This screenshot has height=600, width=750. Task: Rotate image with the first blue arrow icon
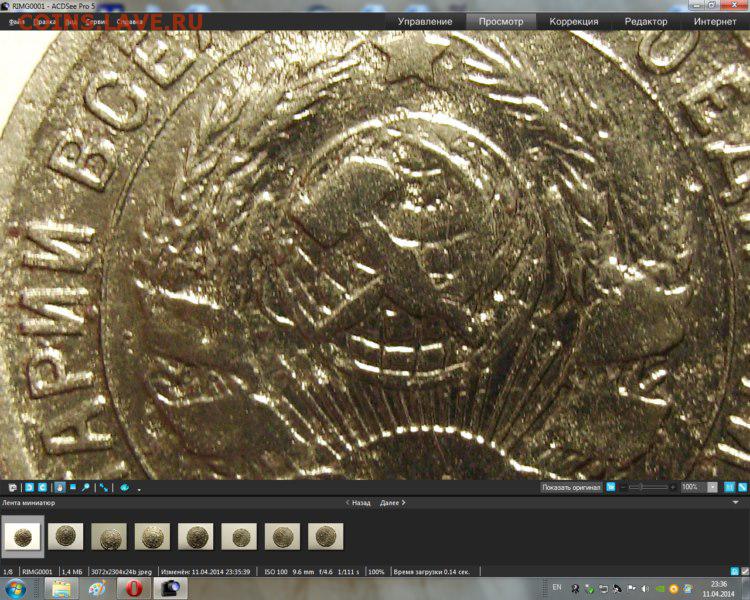pos(29,487)
